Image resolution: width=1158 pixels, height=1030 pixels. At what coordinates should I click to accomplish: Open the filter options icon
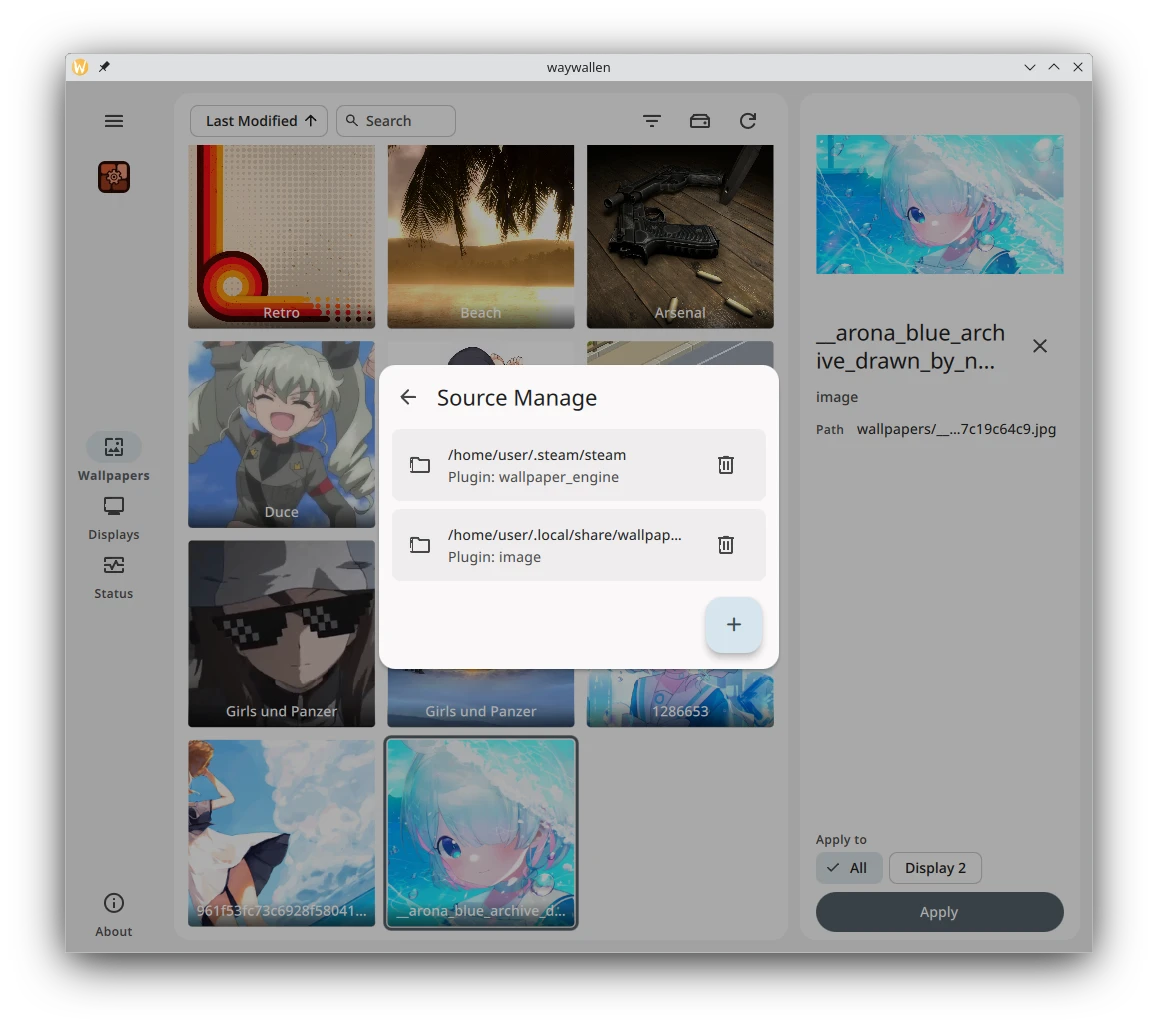tap(651, 121)
